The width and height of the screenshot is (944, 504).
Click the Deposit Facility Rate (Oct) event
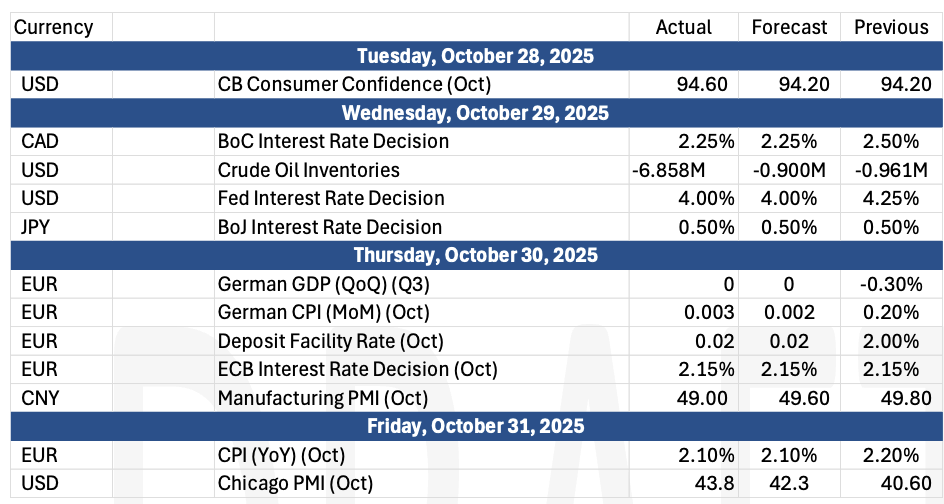pyautogui.click(x=330, y=341)
